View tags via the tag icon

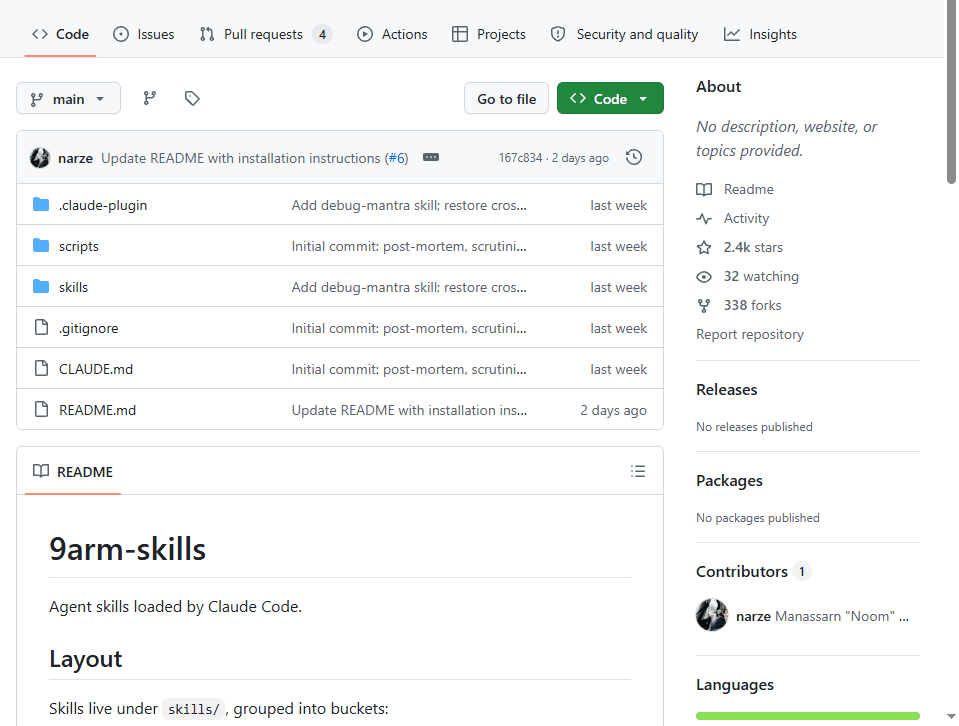tap(192, 98)
